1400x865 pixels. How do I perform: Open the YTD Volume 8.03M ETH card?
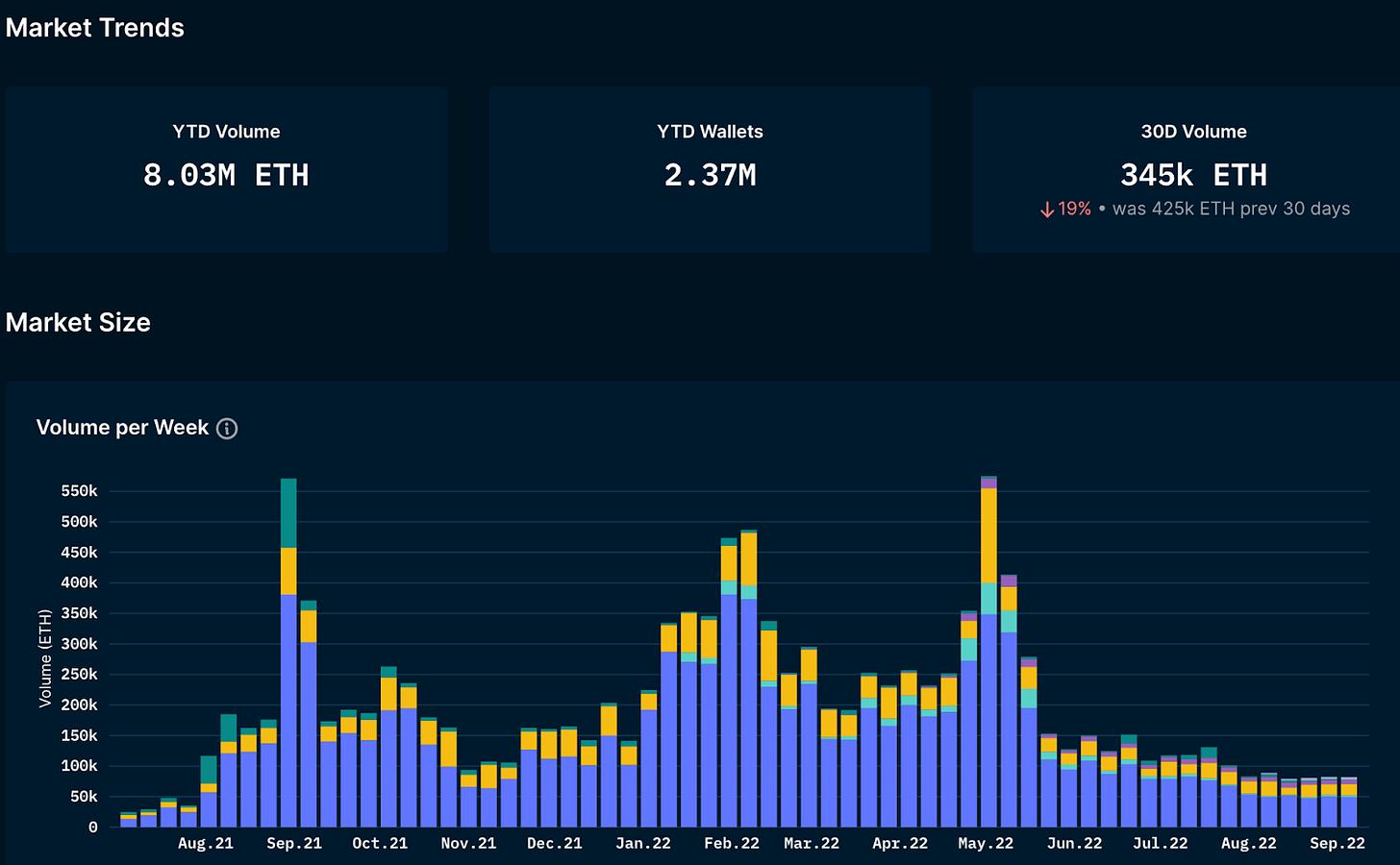coord(226,169)
